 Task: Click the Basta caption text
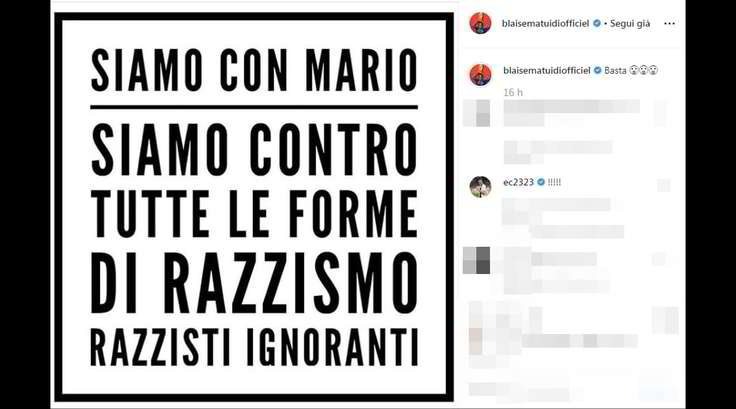point(615,70)
